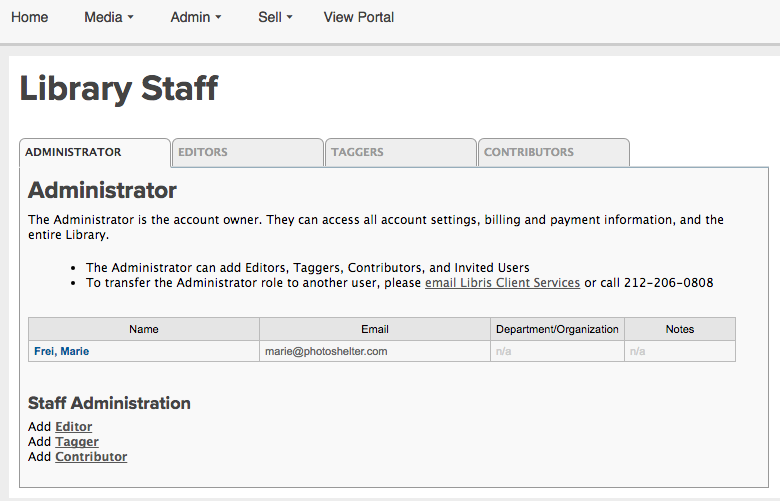Click the Add Contributor link
Screen dimensions: 780x501
[x=91, y=457]
